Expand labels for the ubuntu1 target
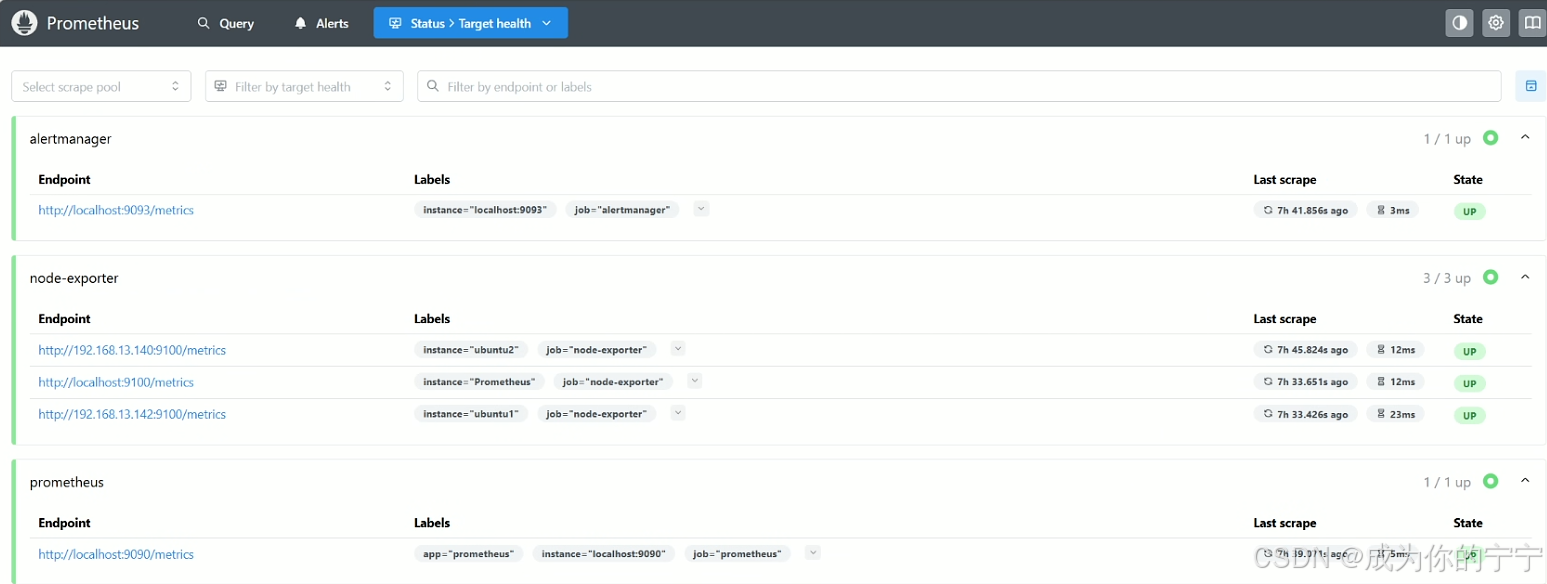 point(678,413)
